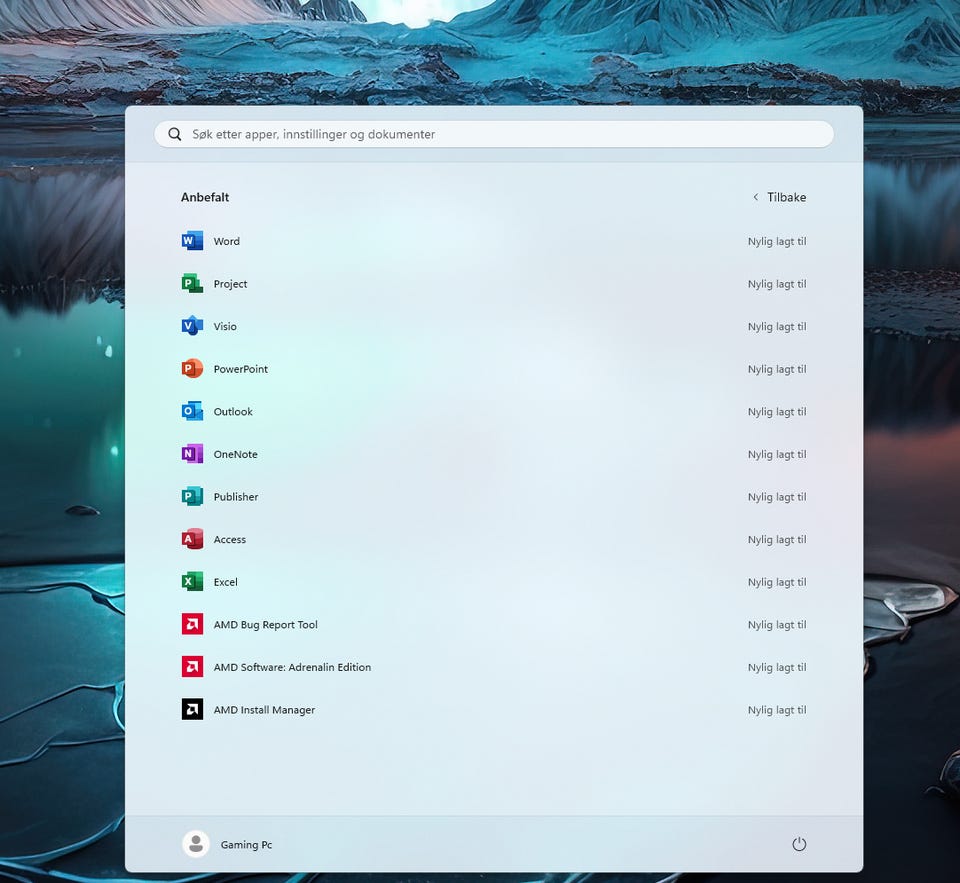Click the PowerPoint icon
Viewport: 960px width, 883px height.
(192, 369)
